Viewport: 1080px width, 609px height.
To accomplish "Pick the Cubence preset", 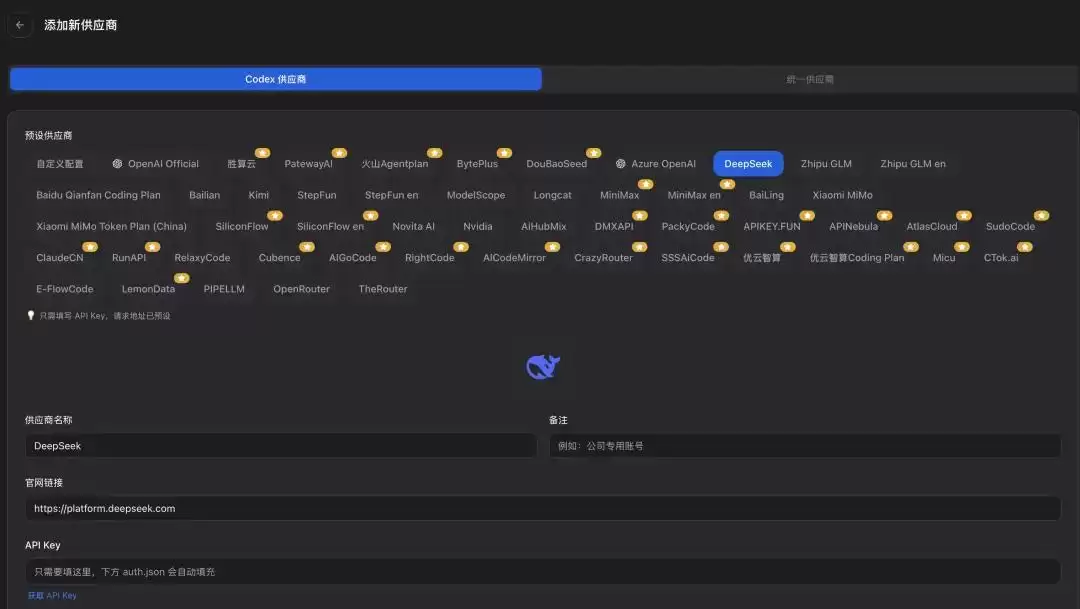I will (279, 258).
